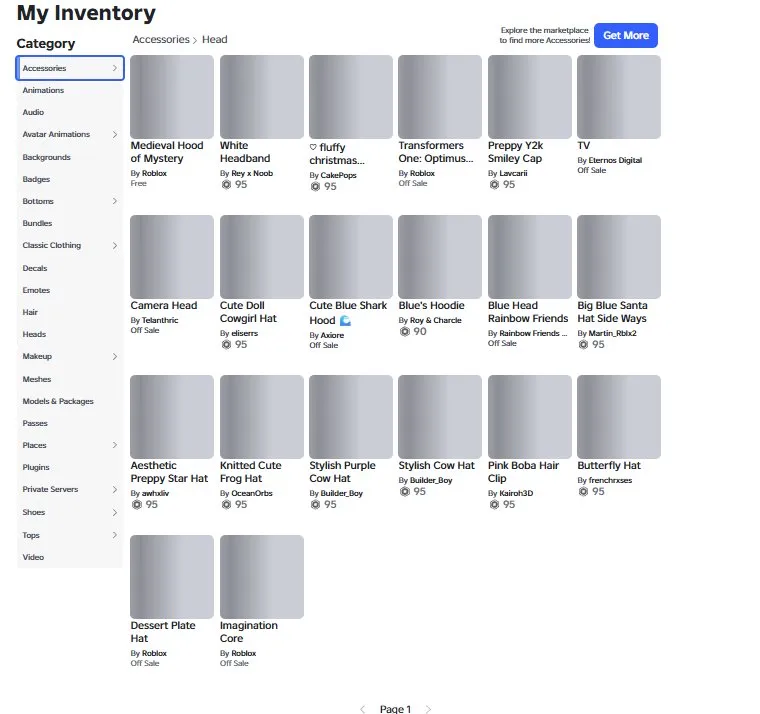Open creator link Kairoh3D
Screen dimensions: 760x714
pyautogui.click(x=516, y=493)
